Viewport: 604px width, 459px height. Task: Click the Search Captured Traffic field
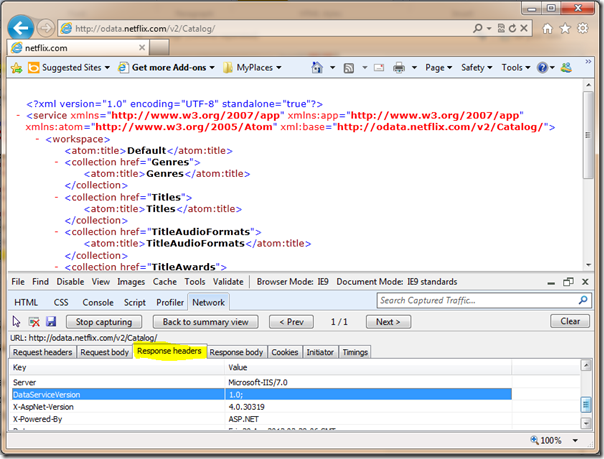pos(476,300)
